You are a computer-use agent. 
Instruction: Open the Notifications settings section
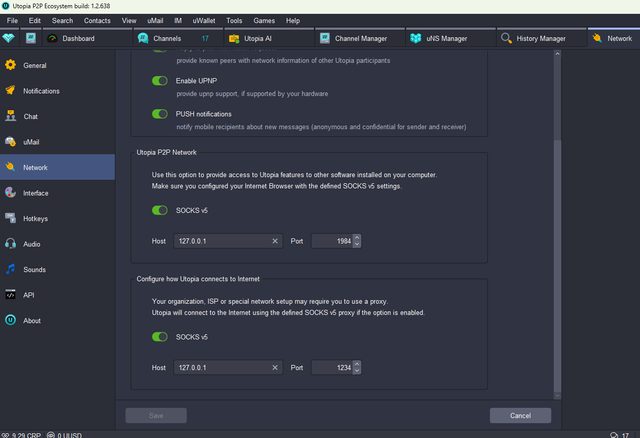(57, 90)
